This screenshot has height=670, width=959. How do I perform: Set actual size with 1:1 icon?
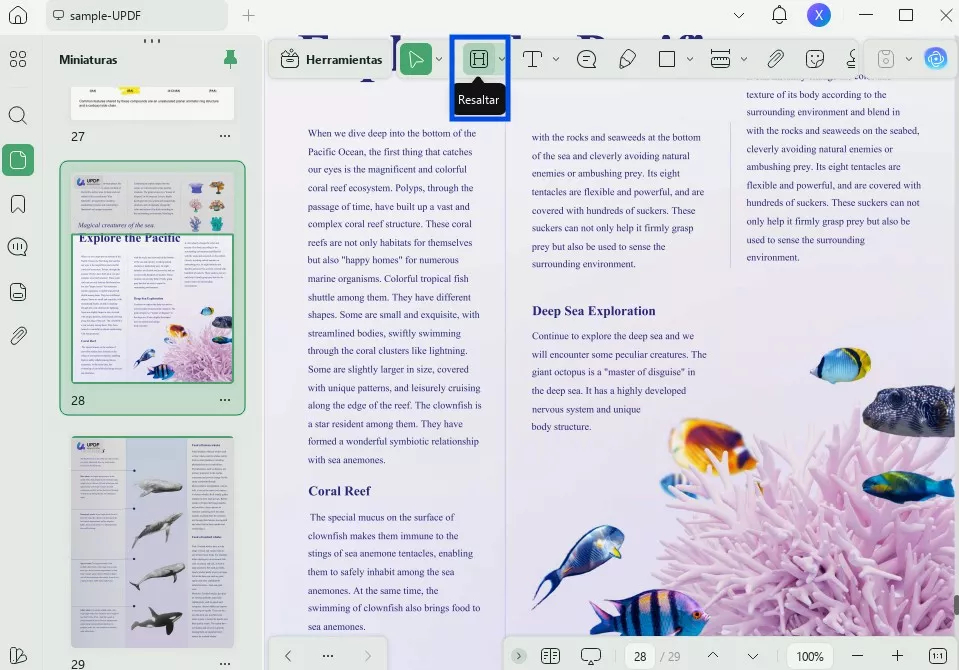(938, 656)
